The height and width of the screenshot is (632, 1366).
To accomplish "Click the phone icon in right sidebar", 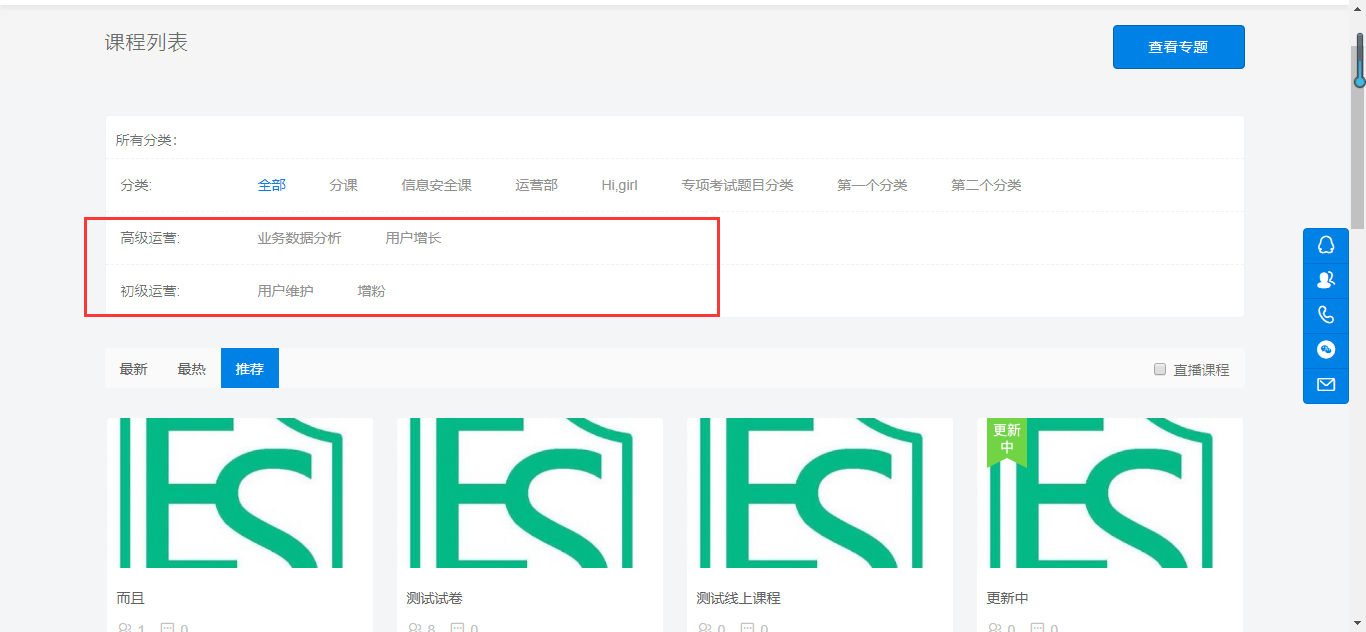I will coord(1326,315).
